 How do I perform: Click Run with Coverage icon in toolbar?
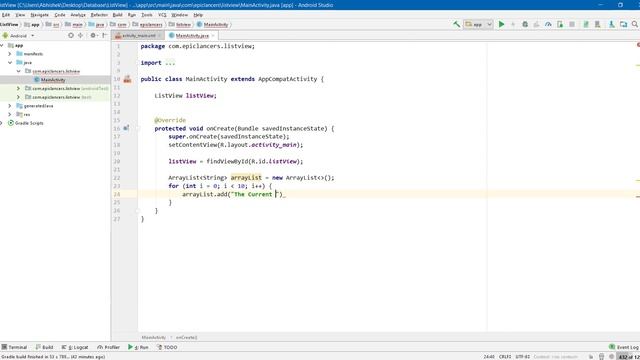tap(536, 24)
